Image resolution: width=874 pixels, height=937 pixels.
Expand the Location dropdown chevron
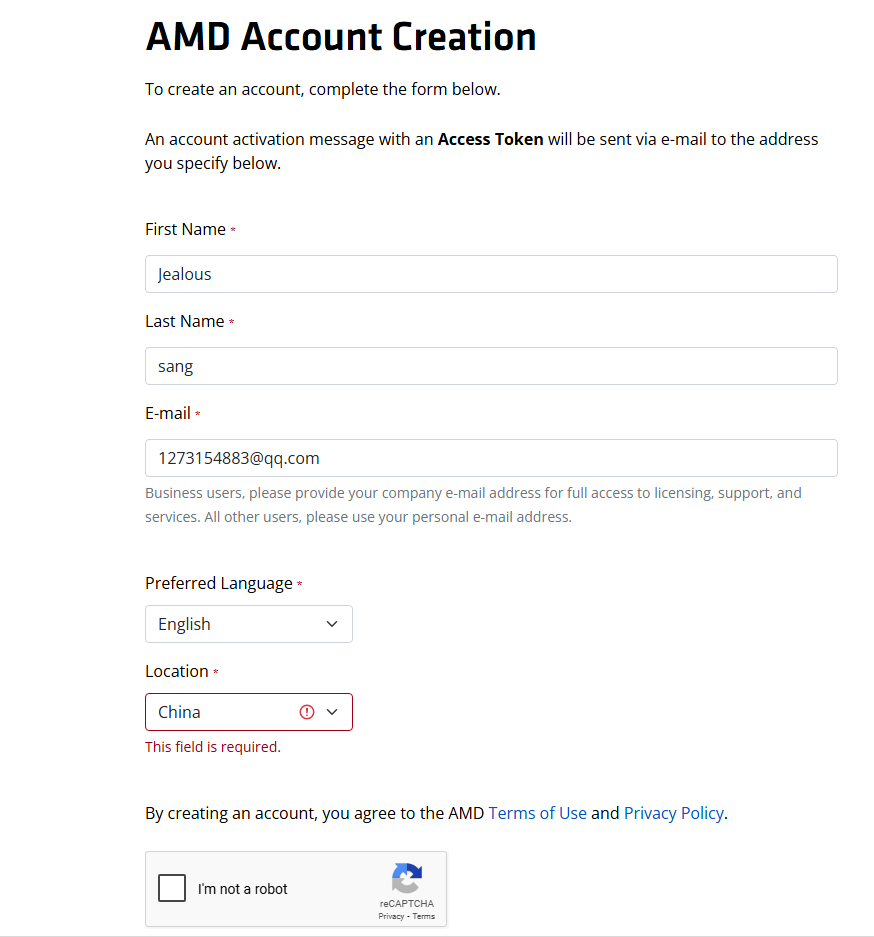332,712
